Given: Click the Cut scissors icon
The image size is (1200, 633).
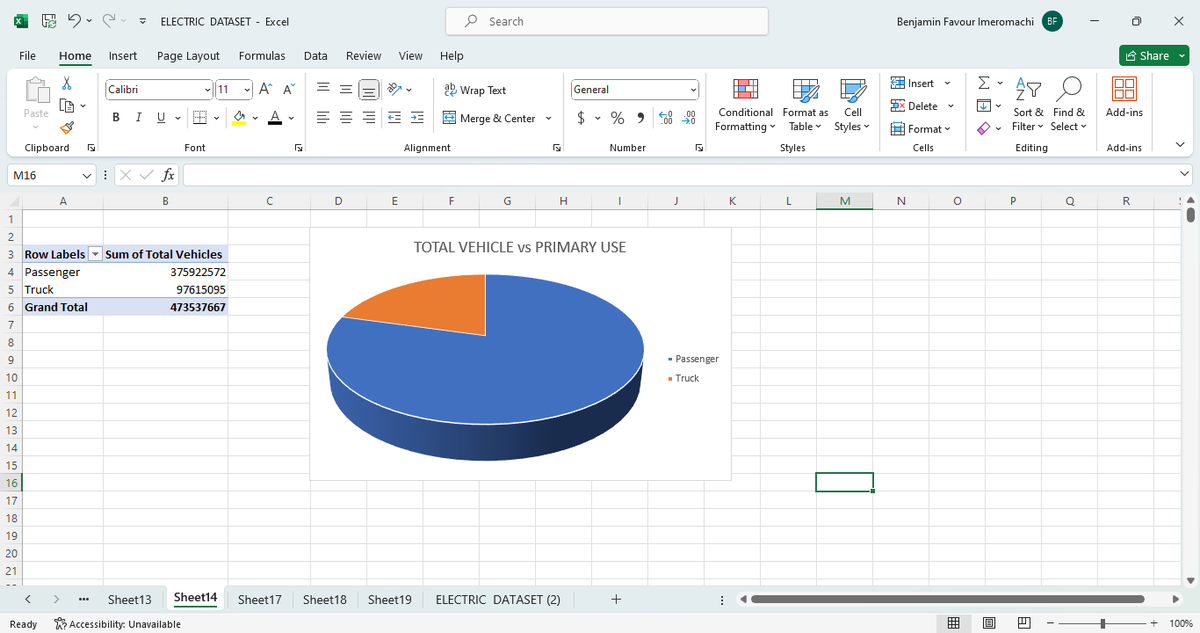Looking at the screenshot, I should 67,84.
